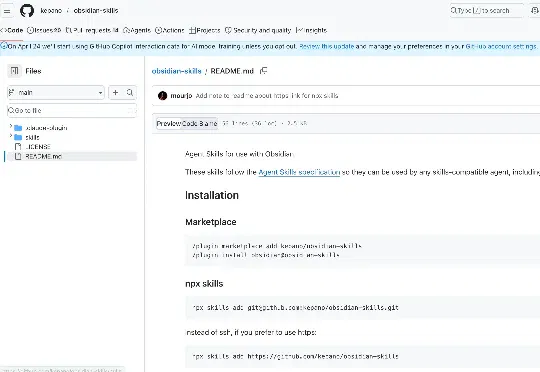
Task: Click the file tree search icon
Action: (130, 93)
